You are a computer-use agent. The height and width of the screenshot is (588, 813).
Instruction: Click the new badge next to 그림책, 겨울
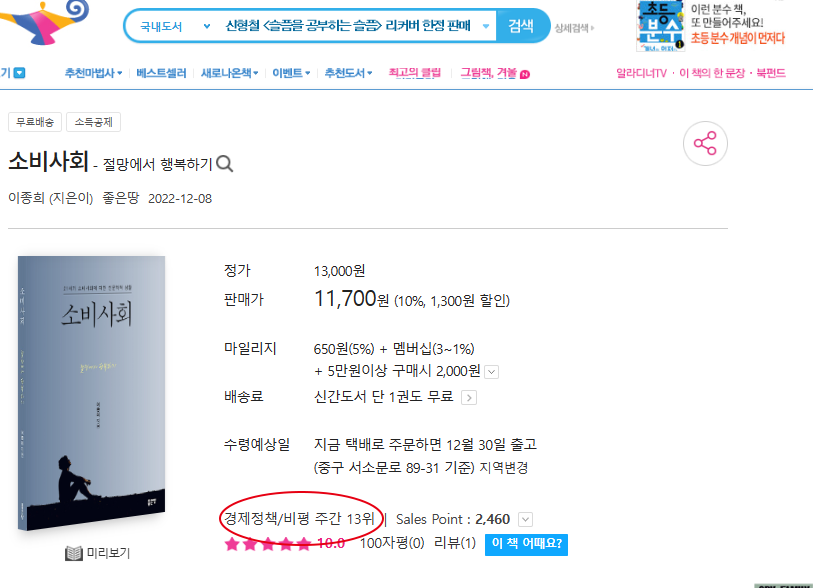[x=525, y=75]
